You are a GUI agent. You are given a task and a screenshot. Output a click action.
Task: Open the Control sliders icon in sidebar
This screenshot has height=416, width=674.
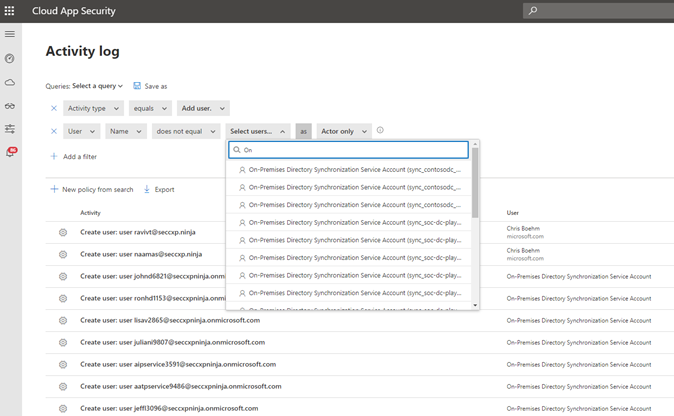point(10,128)
